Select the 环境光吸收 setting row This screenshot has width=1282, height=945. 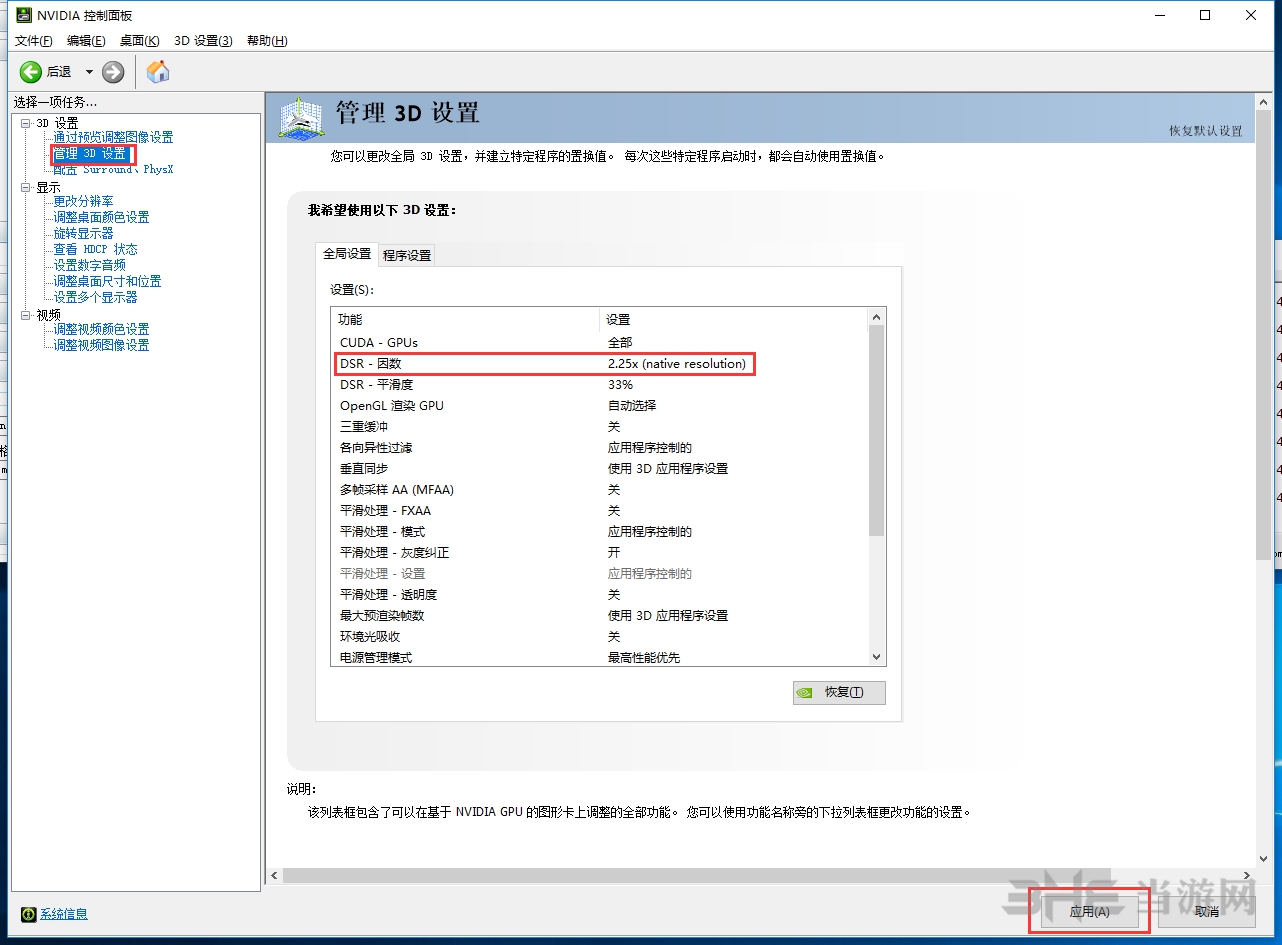(x=599, y=636)
